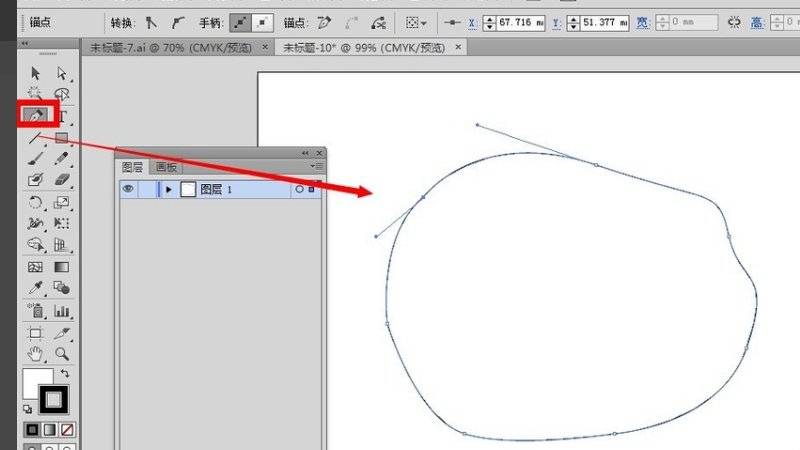Select the Warp tool
Image resolution: width=800 pixels, height=450 pixels.
click(35, 223)
